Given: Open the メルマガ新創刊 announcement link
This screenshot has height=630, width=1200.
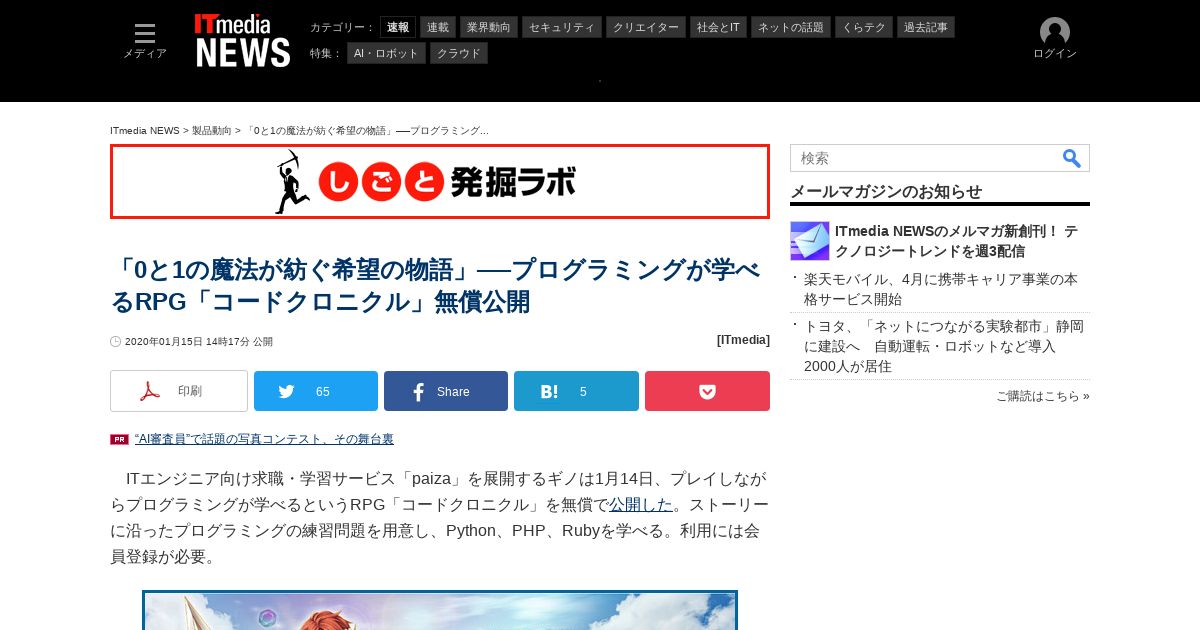Looking at the screenshot, I should click(x=956, y=241).
